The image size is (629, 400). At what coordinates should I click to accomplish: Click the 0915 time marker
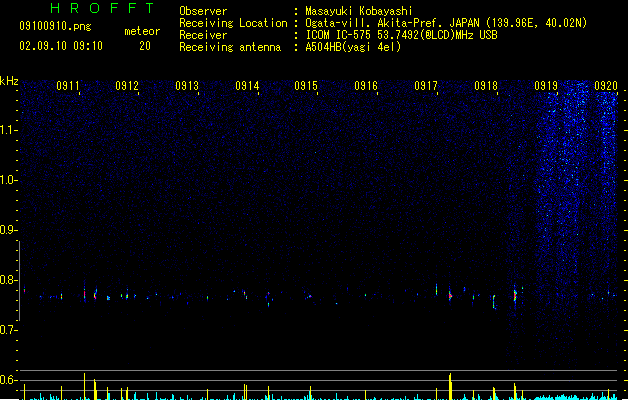coord(306,86)
